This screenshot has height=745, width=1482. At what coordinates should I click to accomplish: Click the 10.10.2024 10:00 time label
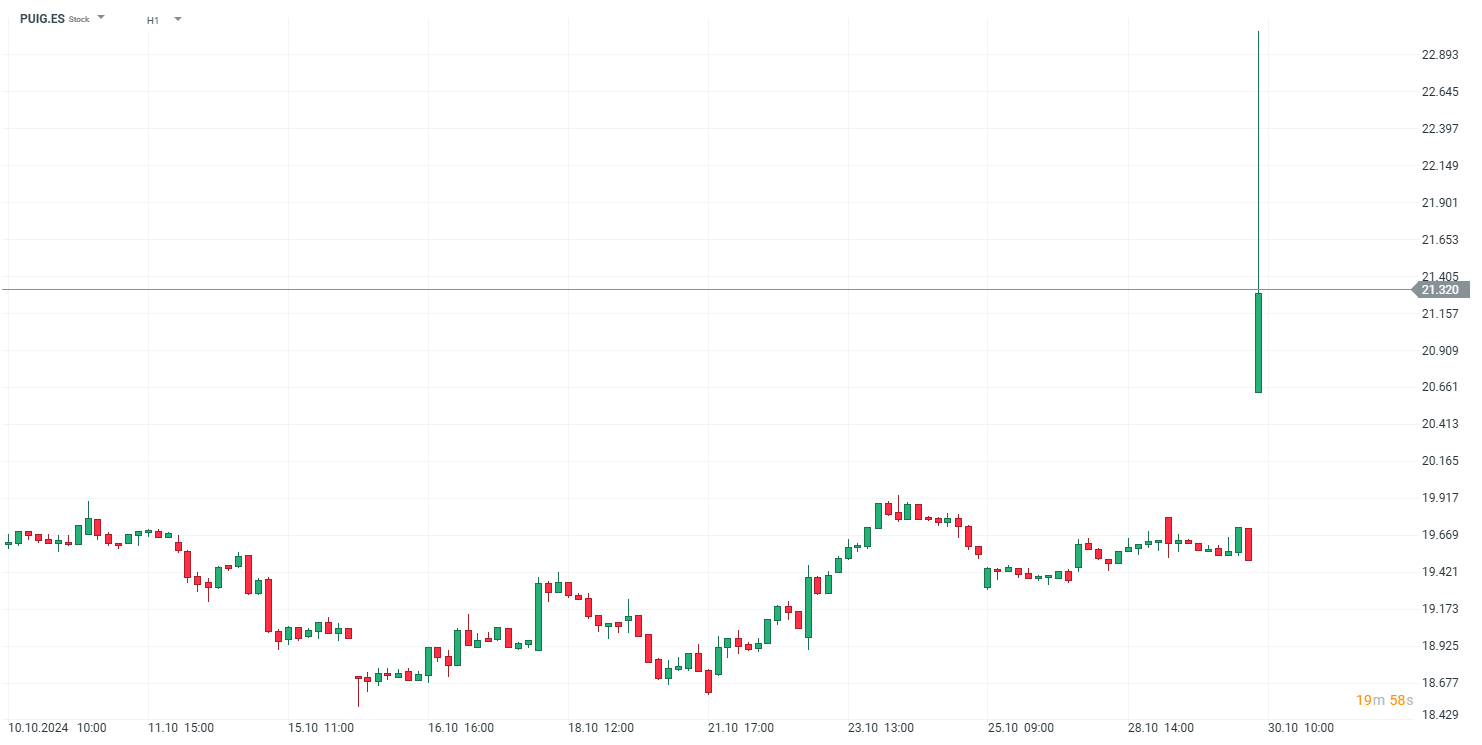(x=57, y=728)
